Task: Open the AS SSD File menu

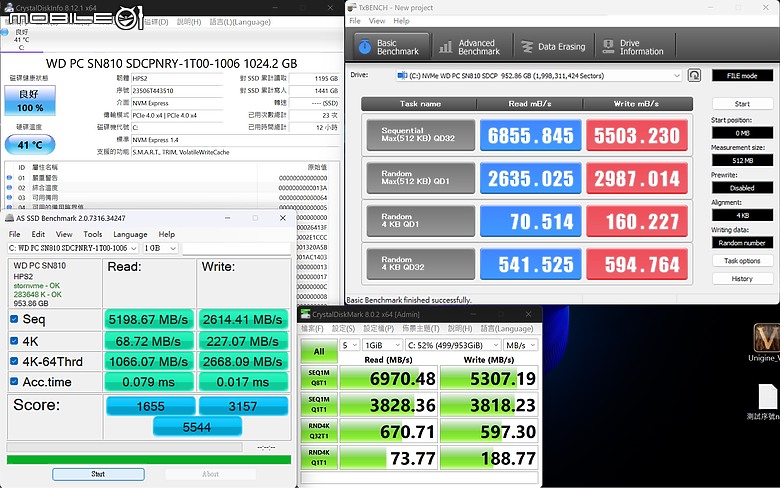Action: point(14,234)
